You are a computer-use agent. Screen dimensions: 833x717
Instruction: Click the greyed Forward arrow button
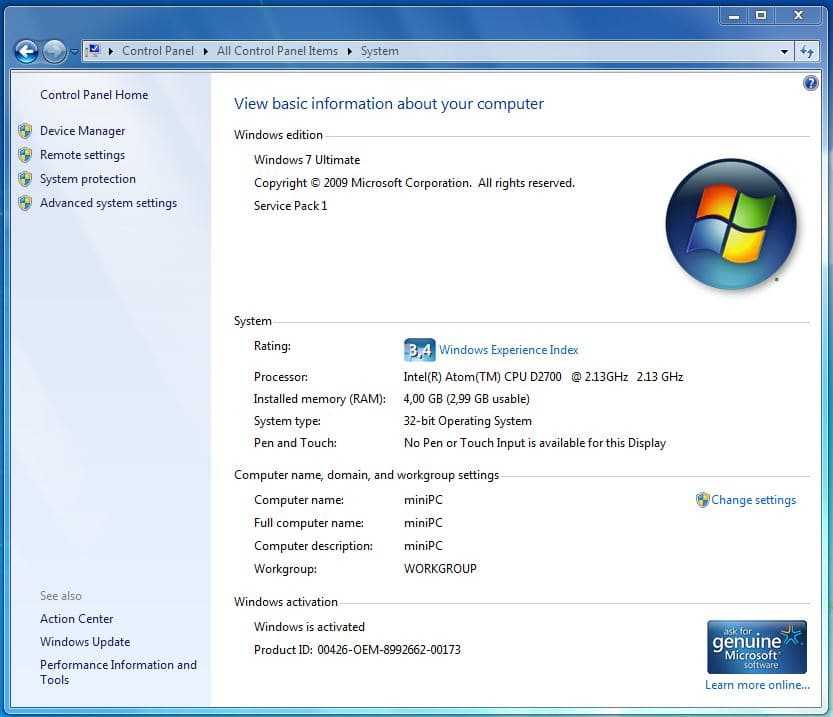pyautogui.click(x=54, y=52)
